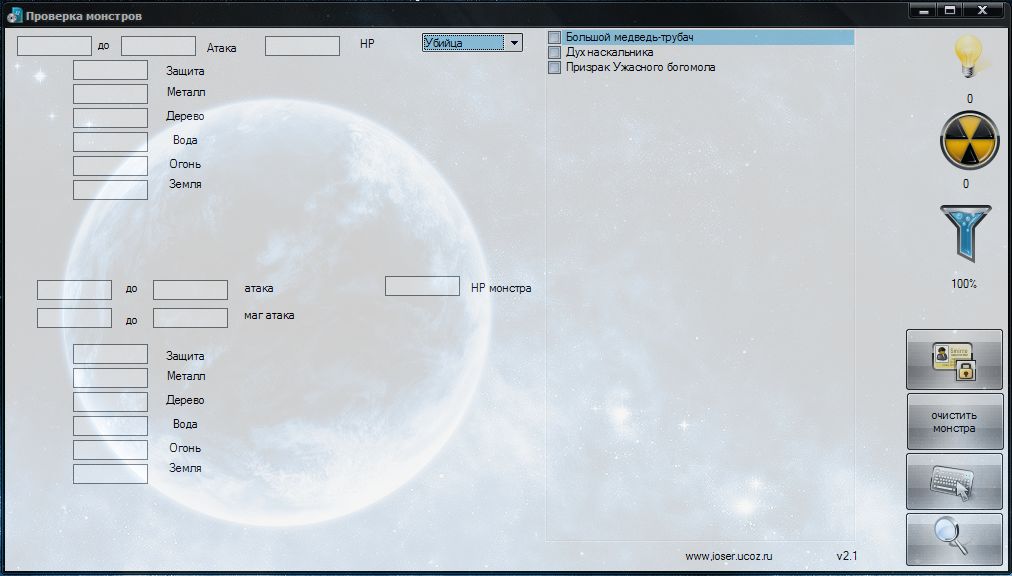
Task: Check the Большой медведь-трубач checkbox
Action: (554, 37)
